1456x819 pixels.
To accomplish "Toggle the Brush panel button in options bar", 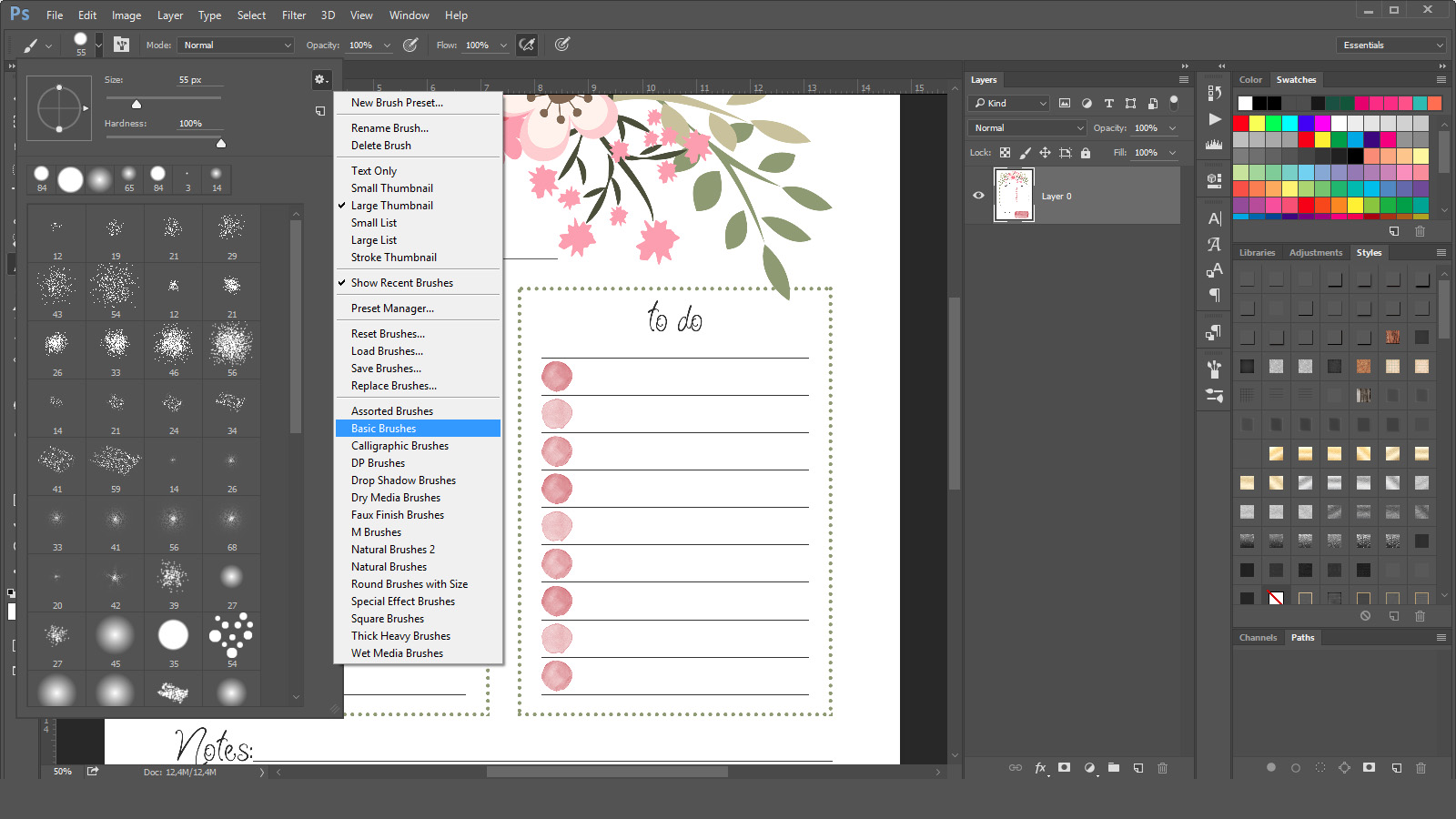I will coord(121,45).
